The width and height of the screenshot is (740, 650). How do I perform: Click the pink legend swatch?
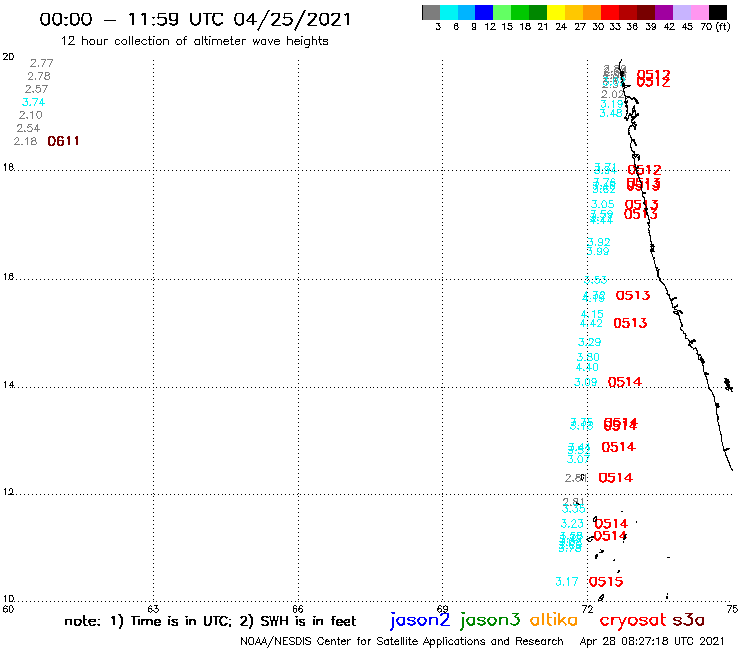coord(699,12)
